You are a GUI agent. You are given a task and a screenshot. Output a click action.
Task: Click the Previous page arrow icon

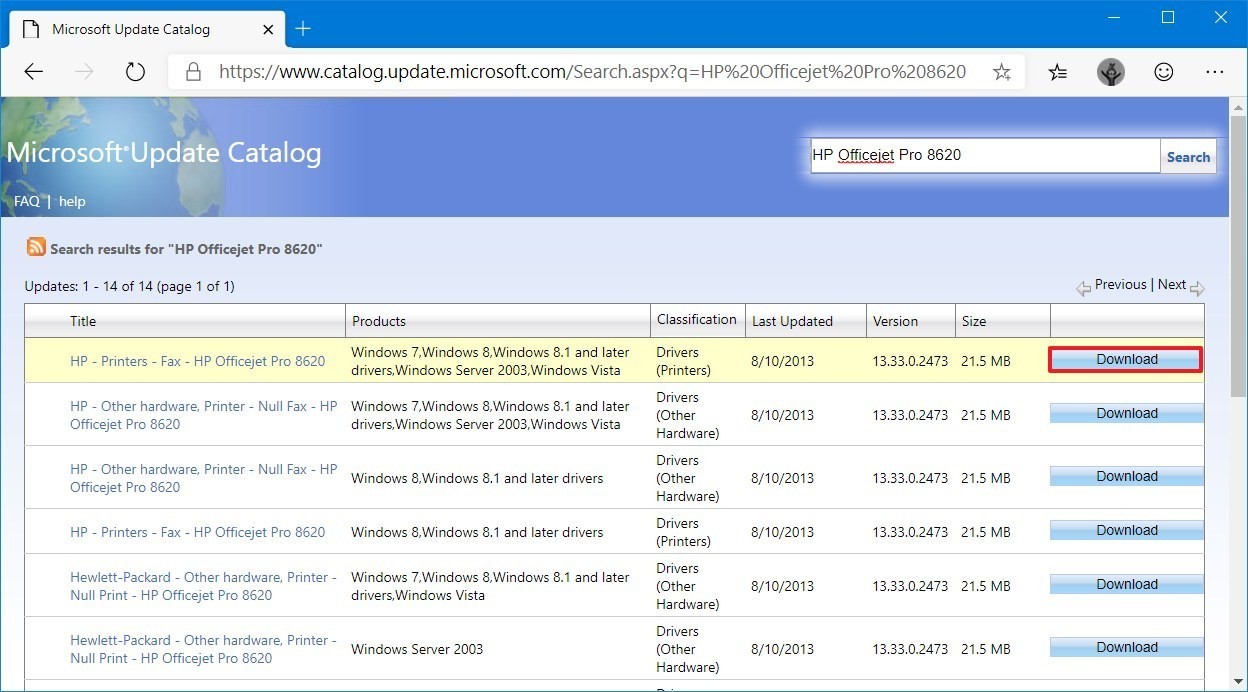1083,288
